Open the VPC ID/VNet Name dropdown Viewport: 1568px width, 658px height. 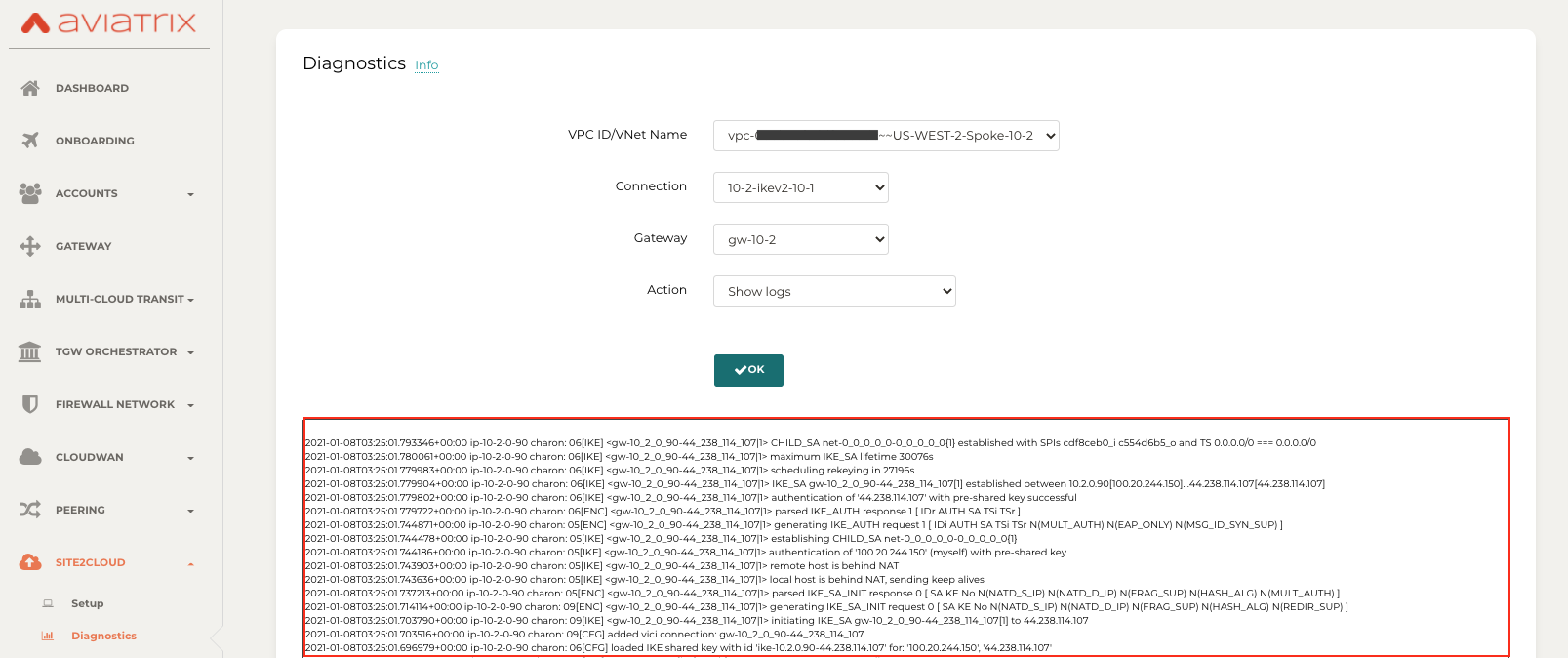coord(886,136)
